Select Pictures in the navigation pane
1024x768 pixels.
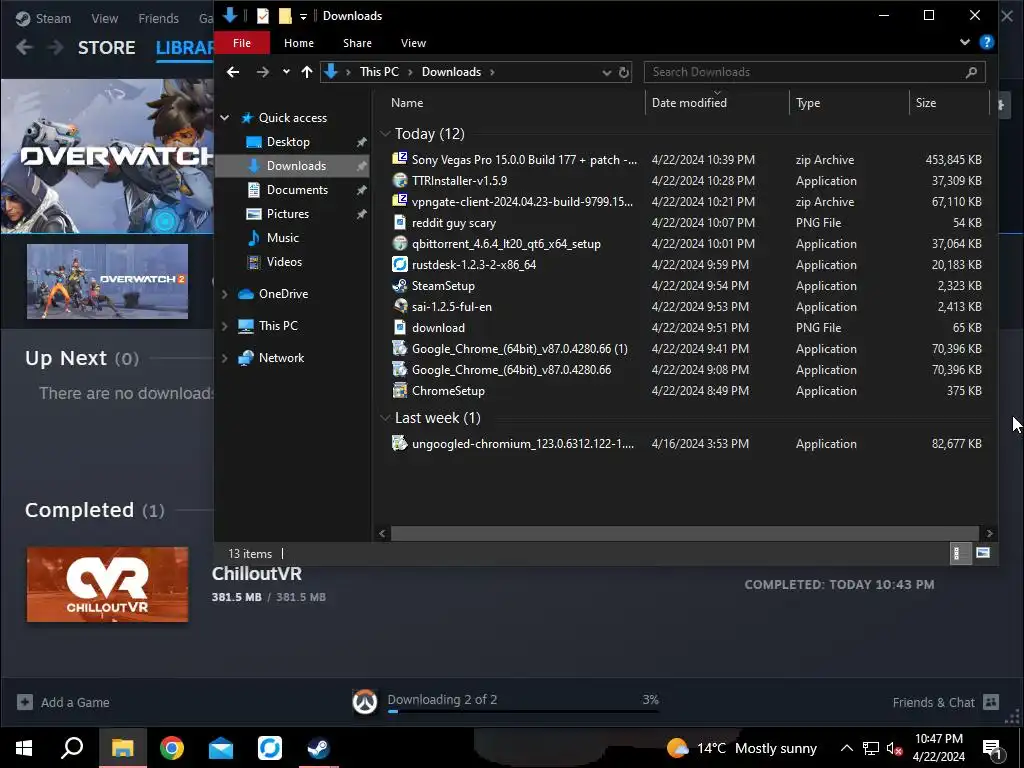[288, 214]
